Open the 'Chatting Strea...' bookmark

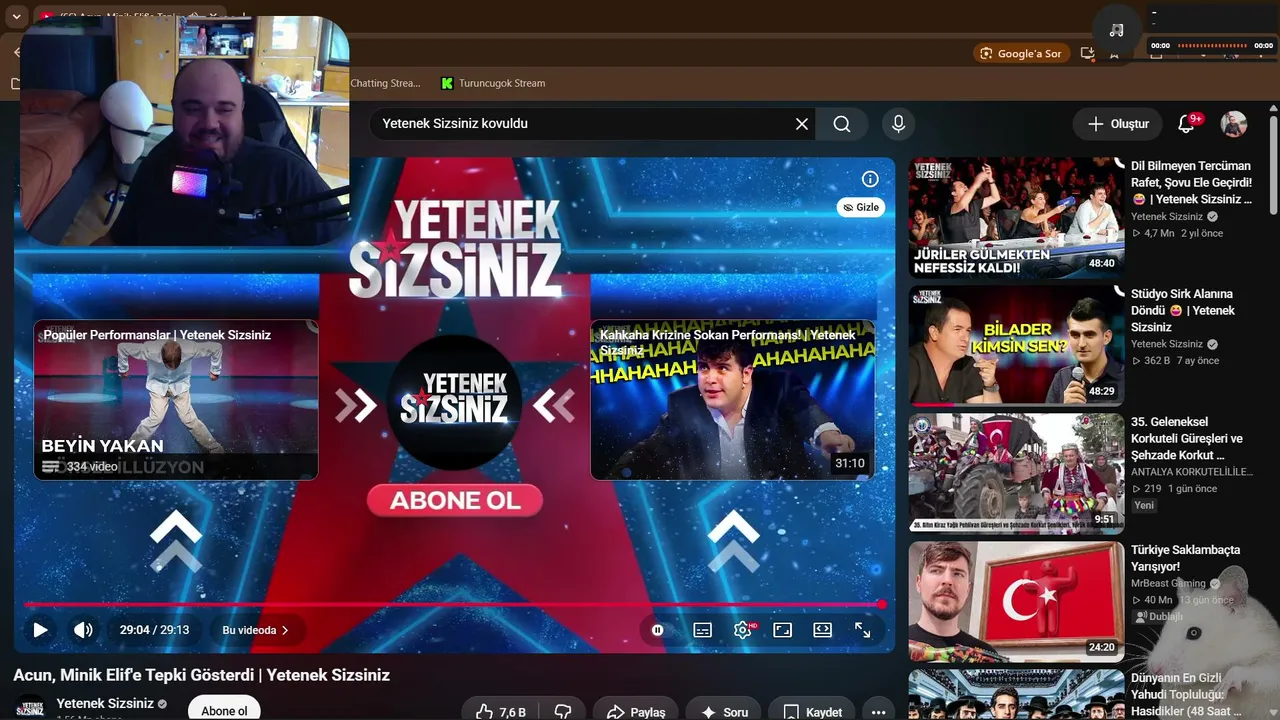click(x=385, y=83)
